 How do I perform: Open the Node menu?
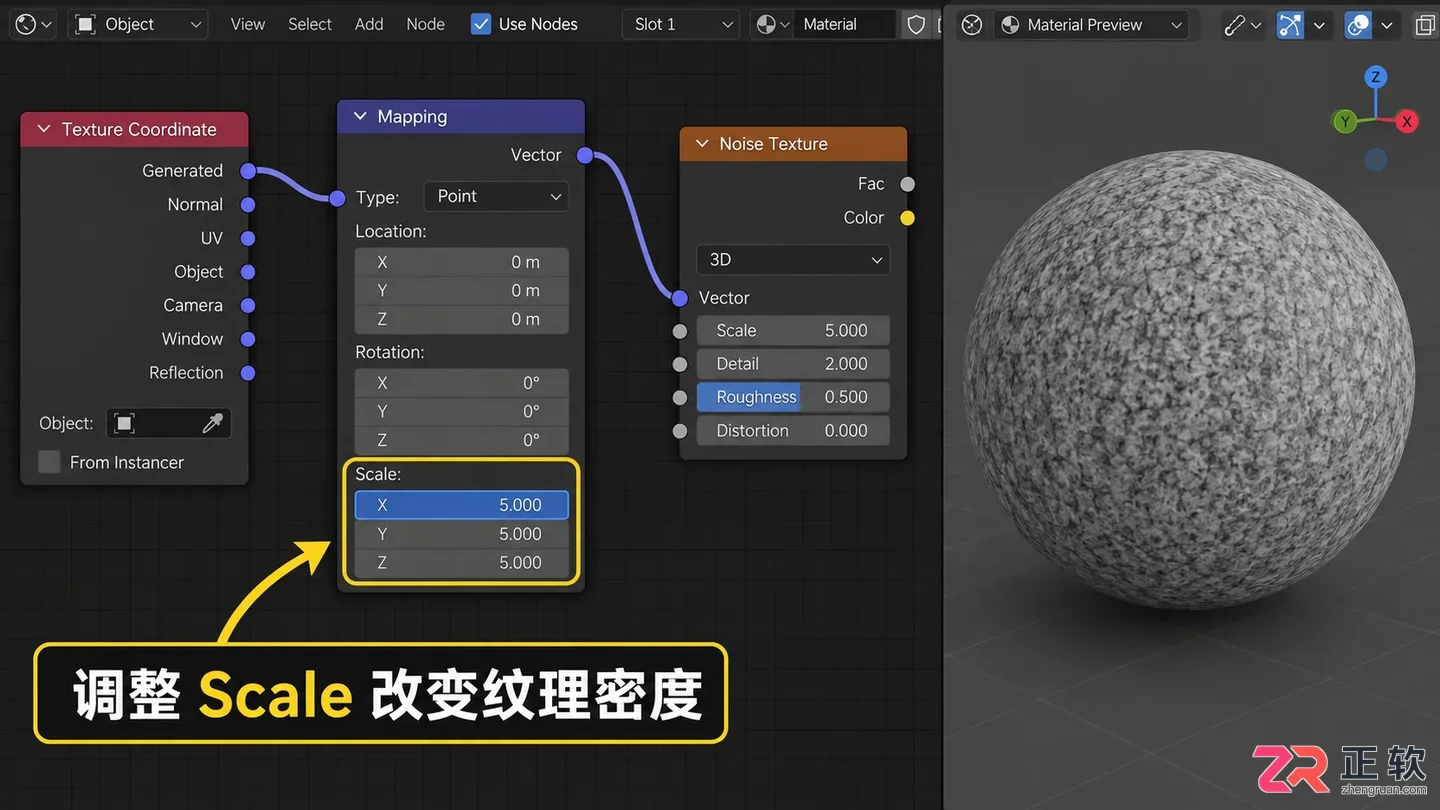(425, 24)
